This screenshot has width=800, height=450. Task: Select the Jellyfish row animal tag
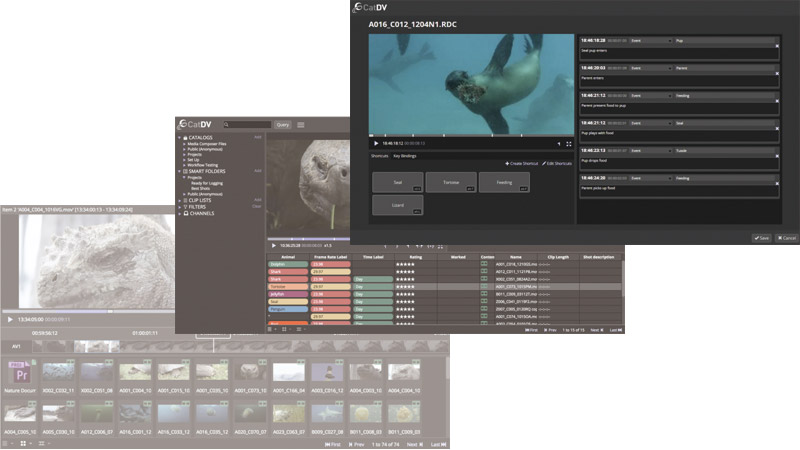pyautogui.click(x=288, y=294)
